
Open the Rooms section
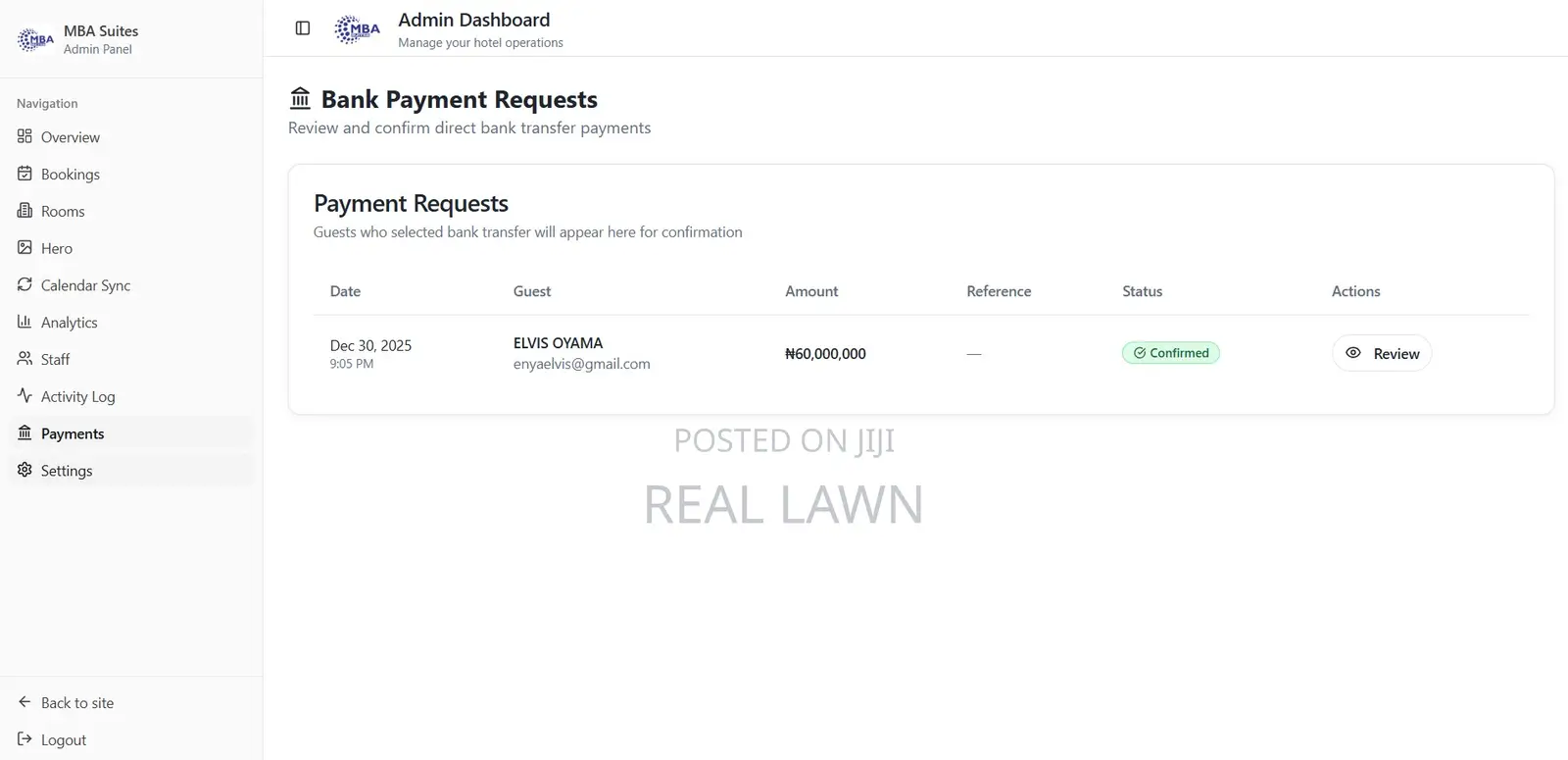point(131,212)
